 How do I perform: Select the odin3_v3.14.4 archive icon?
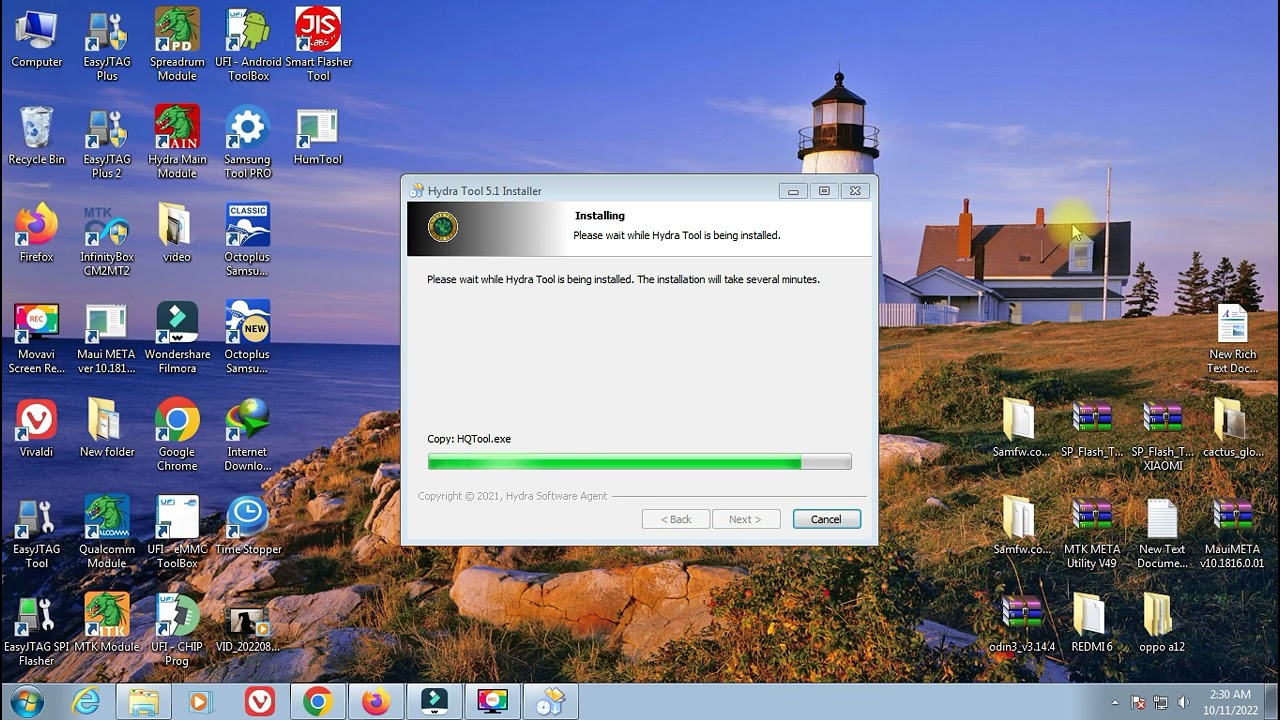[x=1022, y=624]
